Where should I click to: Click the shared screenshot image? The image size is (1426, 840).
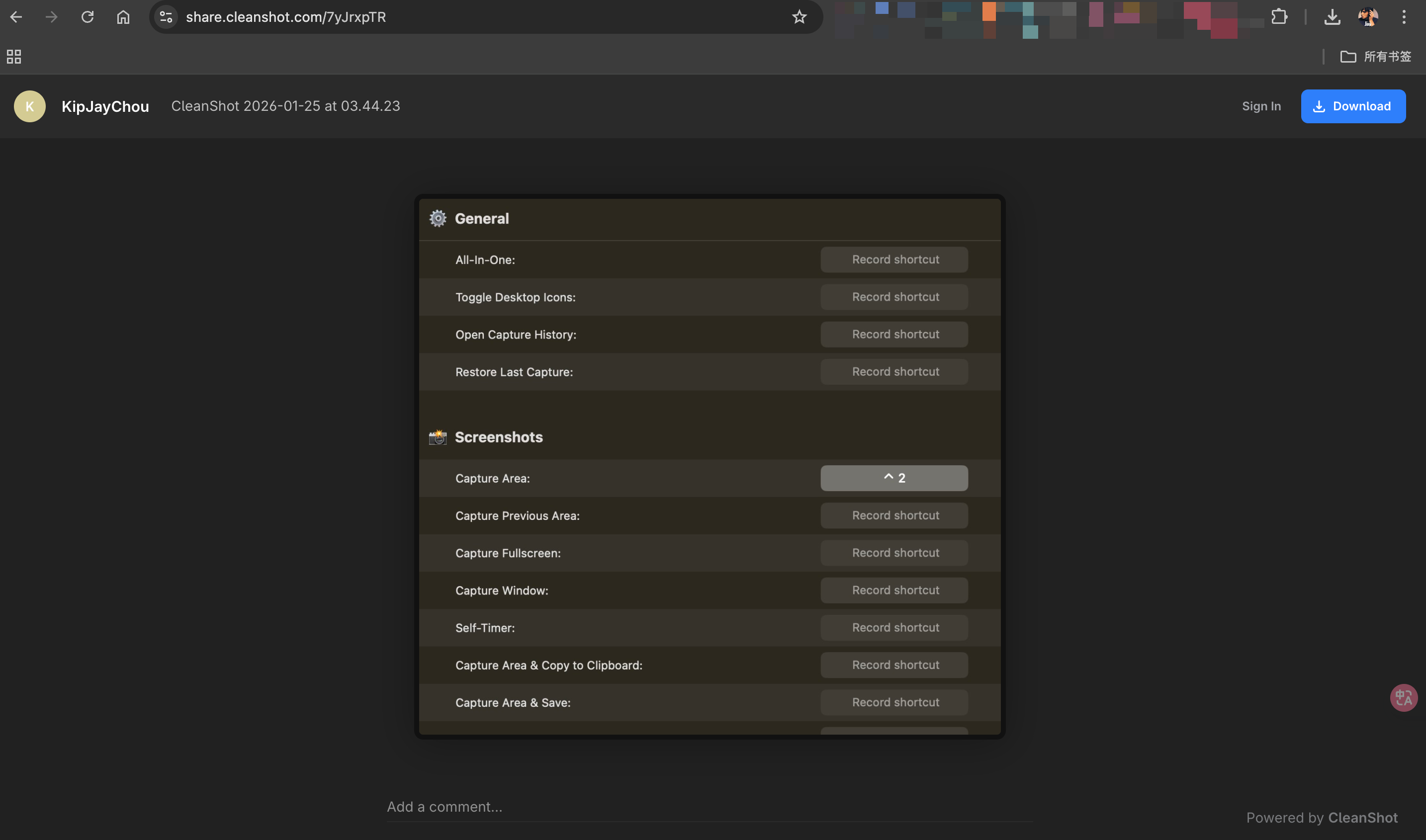tap(710, 466)
